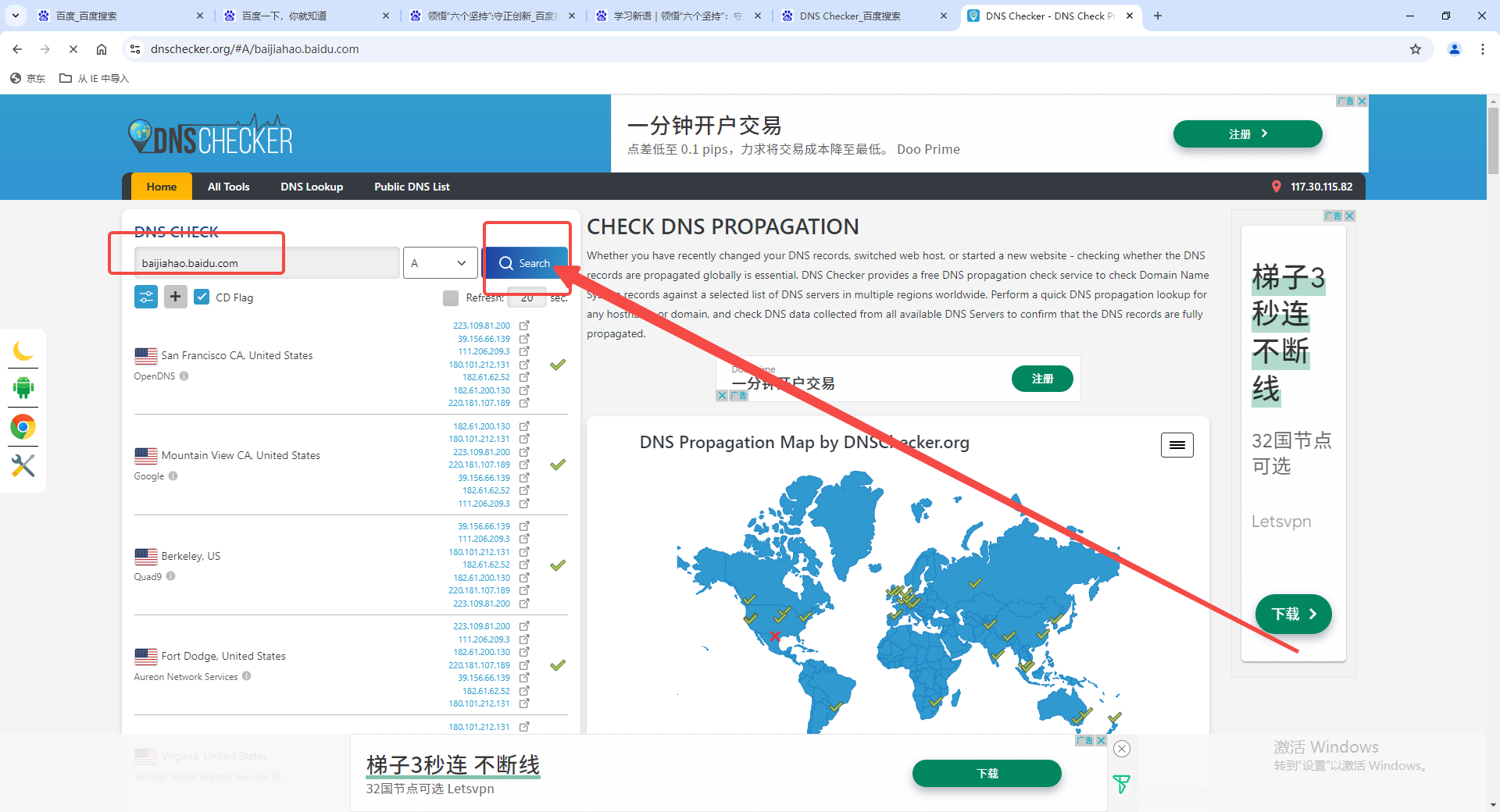Switch to the DNS Checker_百度搜索 tab

[x=862, y=16]
